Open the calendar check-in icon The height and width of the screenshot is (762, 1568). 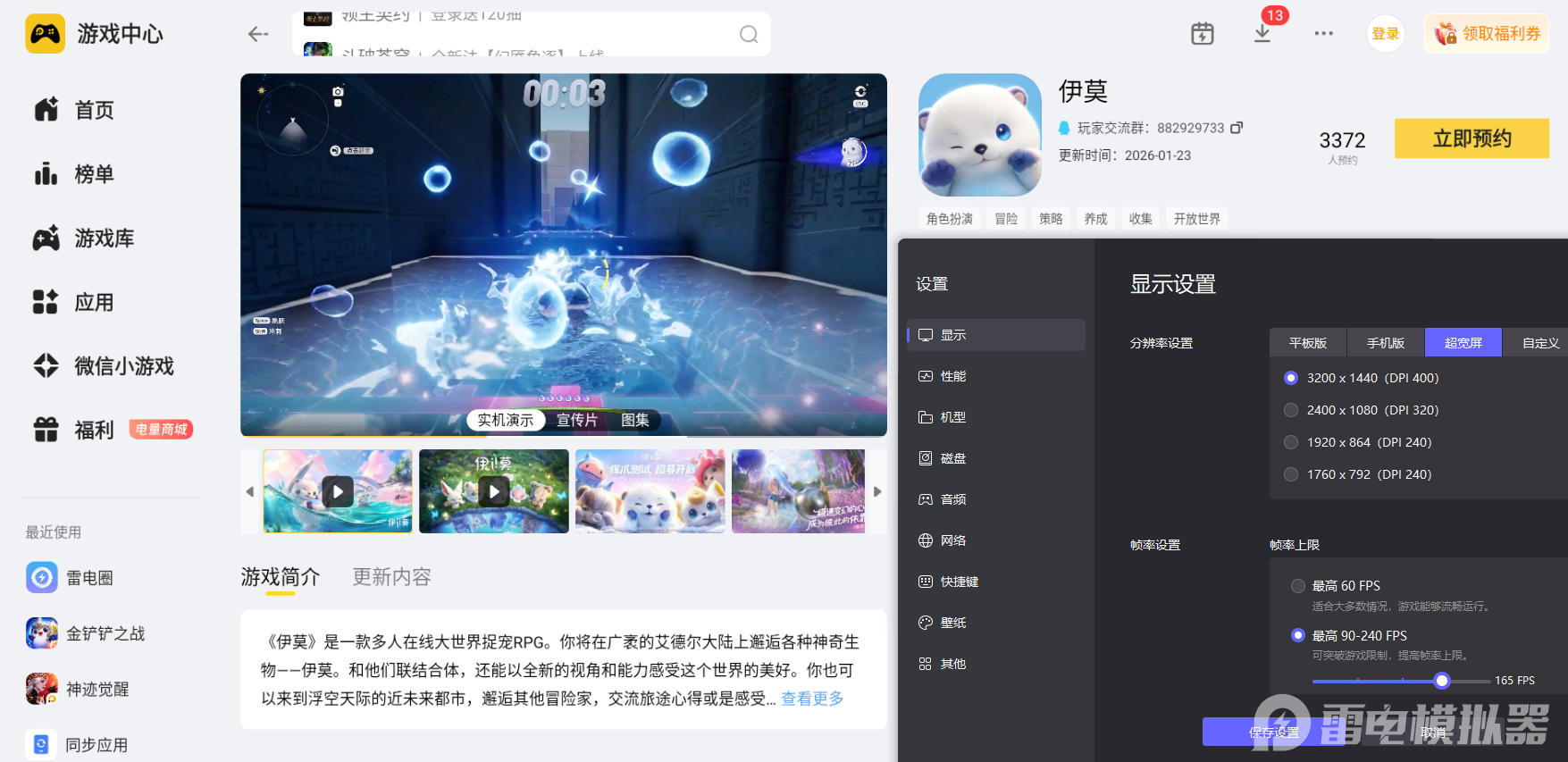[x=1203, y=34]
